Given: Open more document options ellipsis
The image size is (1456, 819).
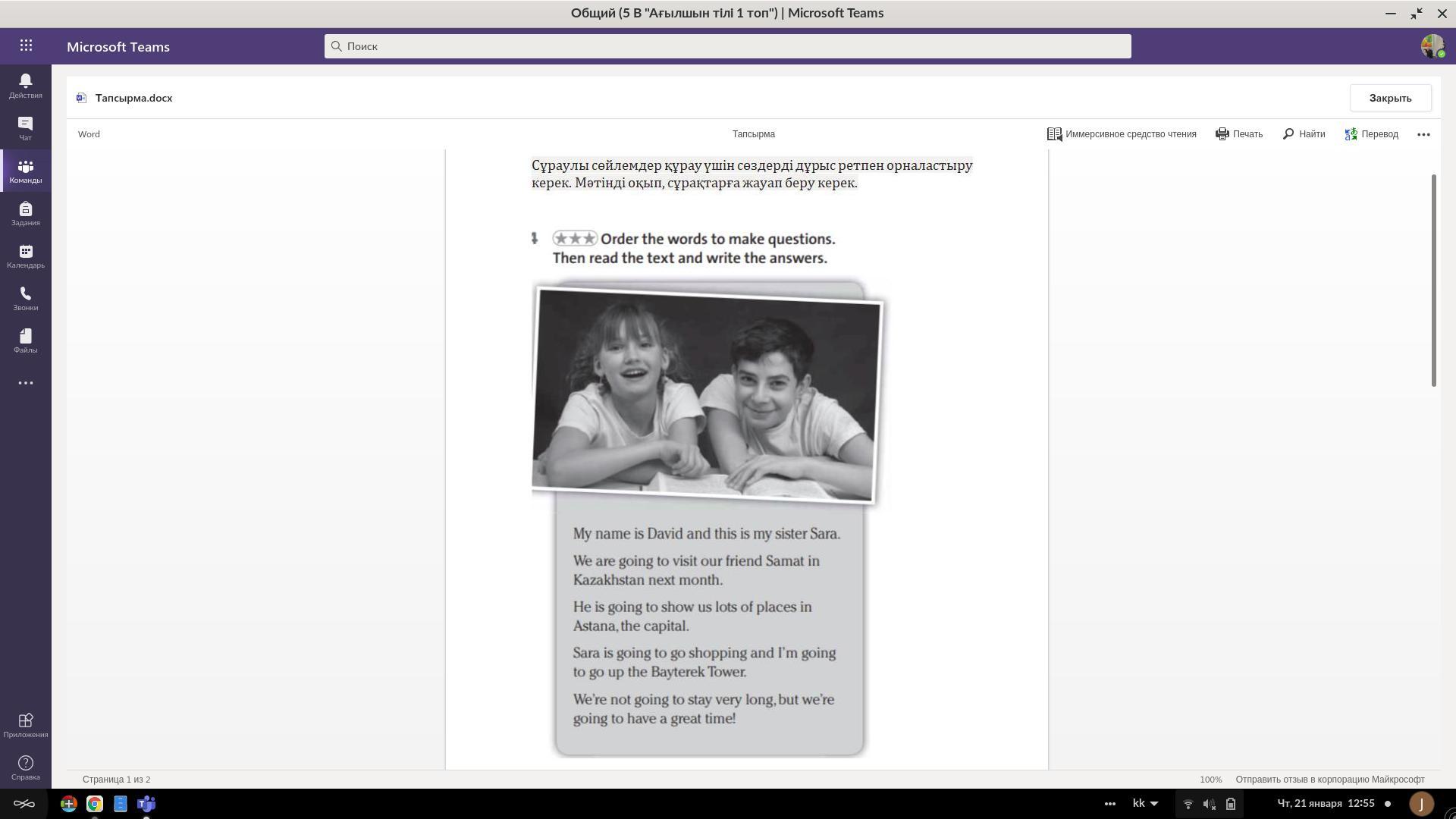Looking at the screenshot, I should point(1423,134).
